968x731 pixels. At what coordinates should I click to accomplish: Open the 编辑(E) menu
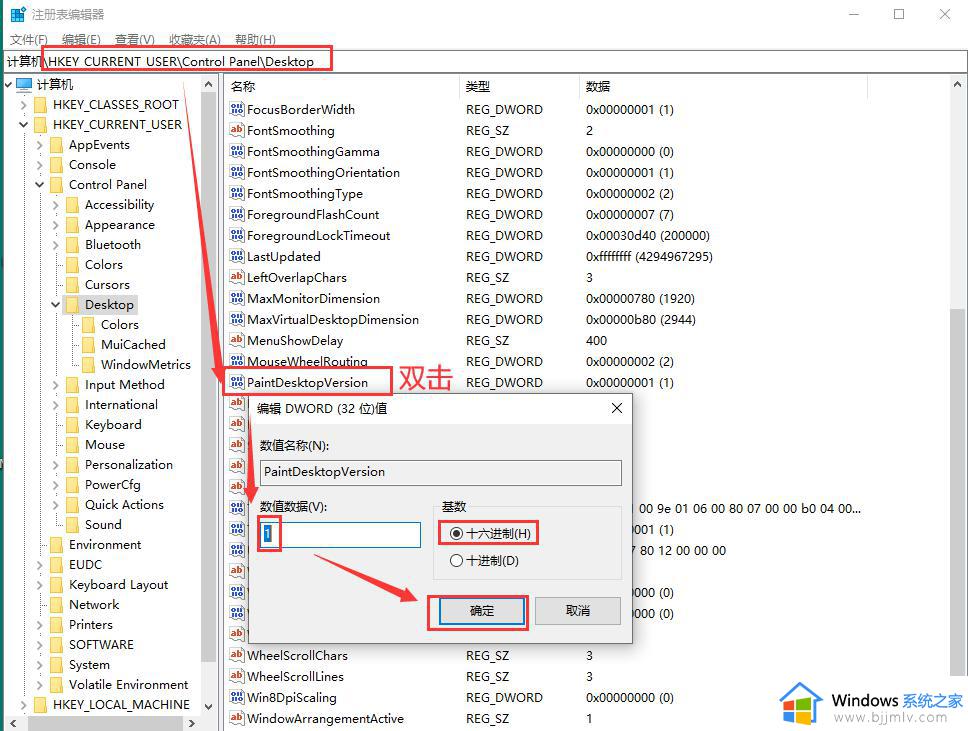pyautogui.click(x=81, y=40)
